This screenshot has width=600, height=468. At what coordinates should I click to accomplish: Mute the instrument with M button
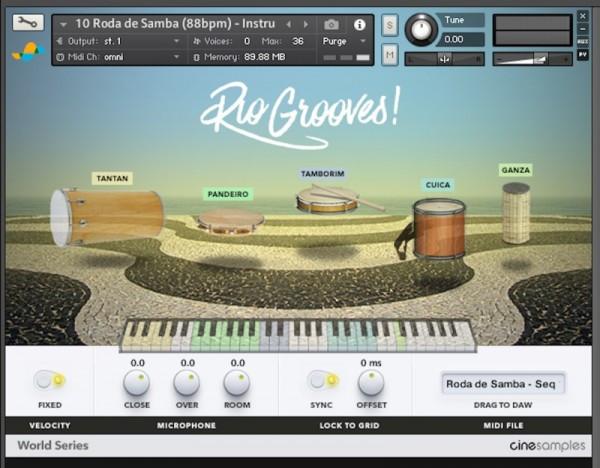(390, 55)
